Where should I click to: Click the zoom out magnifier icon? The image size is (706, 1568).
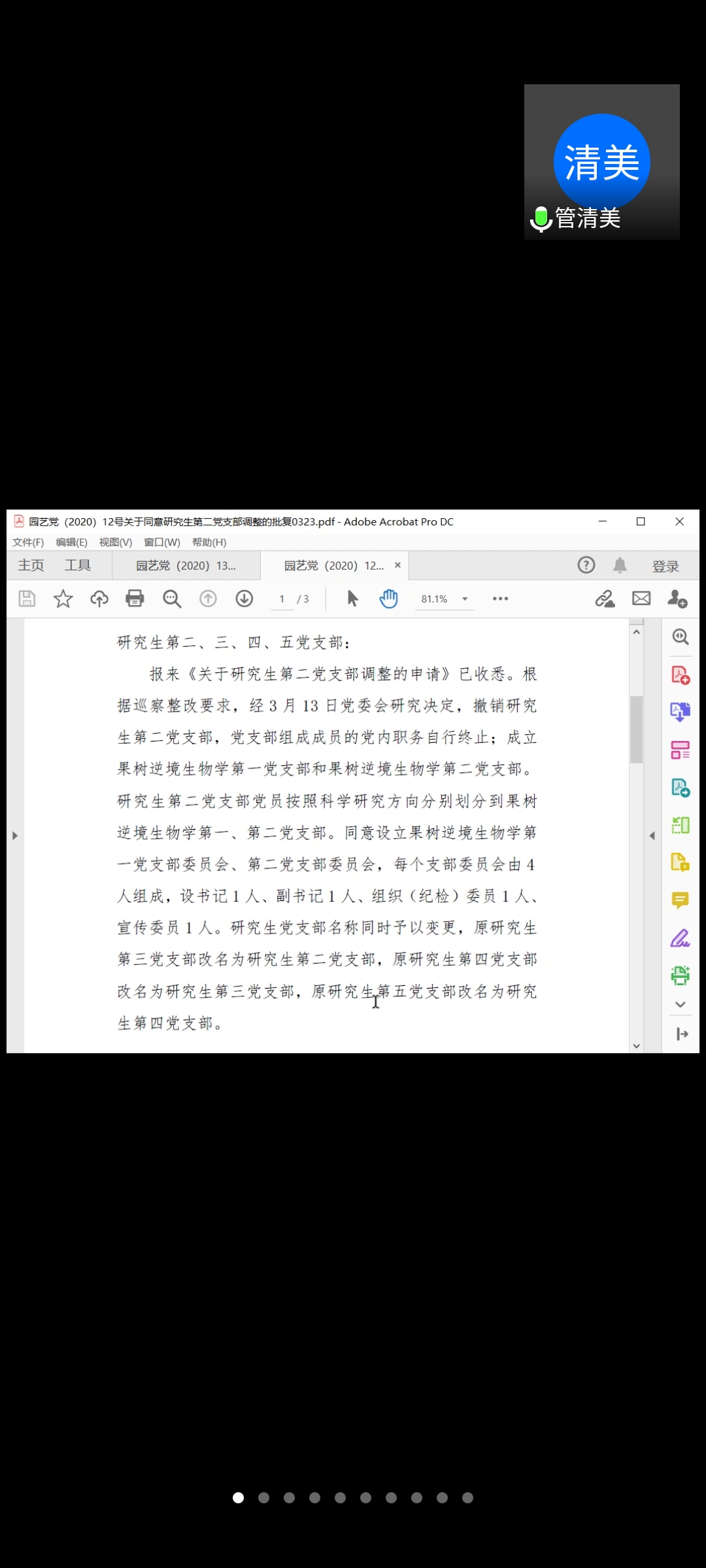coord(172,598)
